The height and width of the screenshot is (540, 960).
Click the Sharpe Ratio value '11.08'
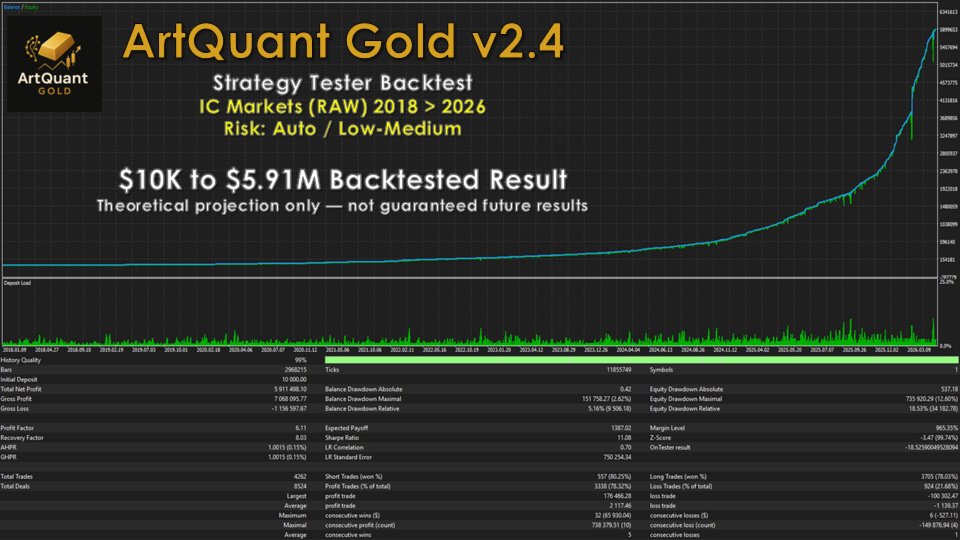624,438
